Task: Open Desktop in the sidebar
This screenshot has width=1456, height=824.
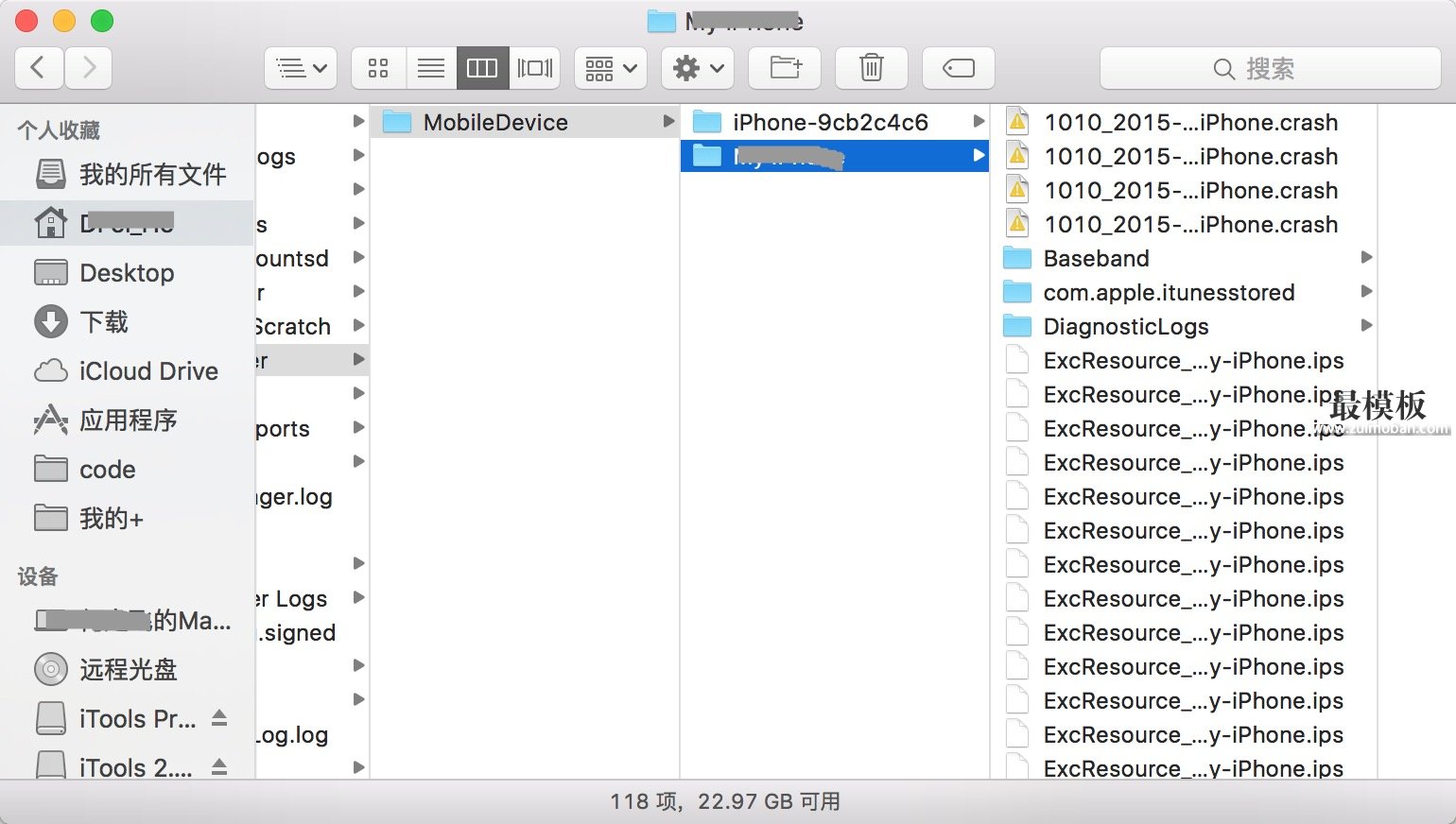Action: [128, 272]
